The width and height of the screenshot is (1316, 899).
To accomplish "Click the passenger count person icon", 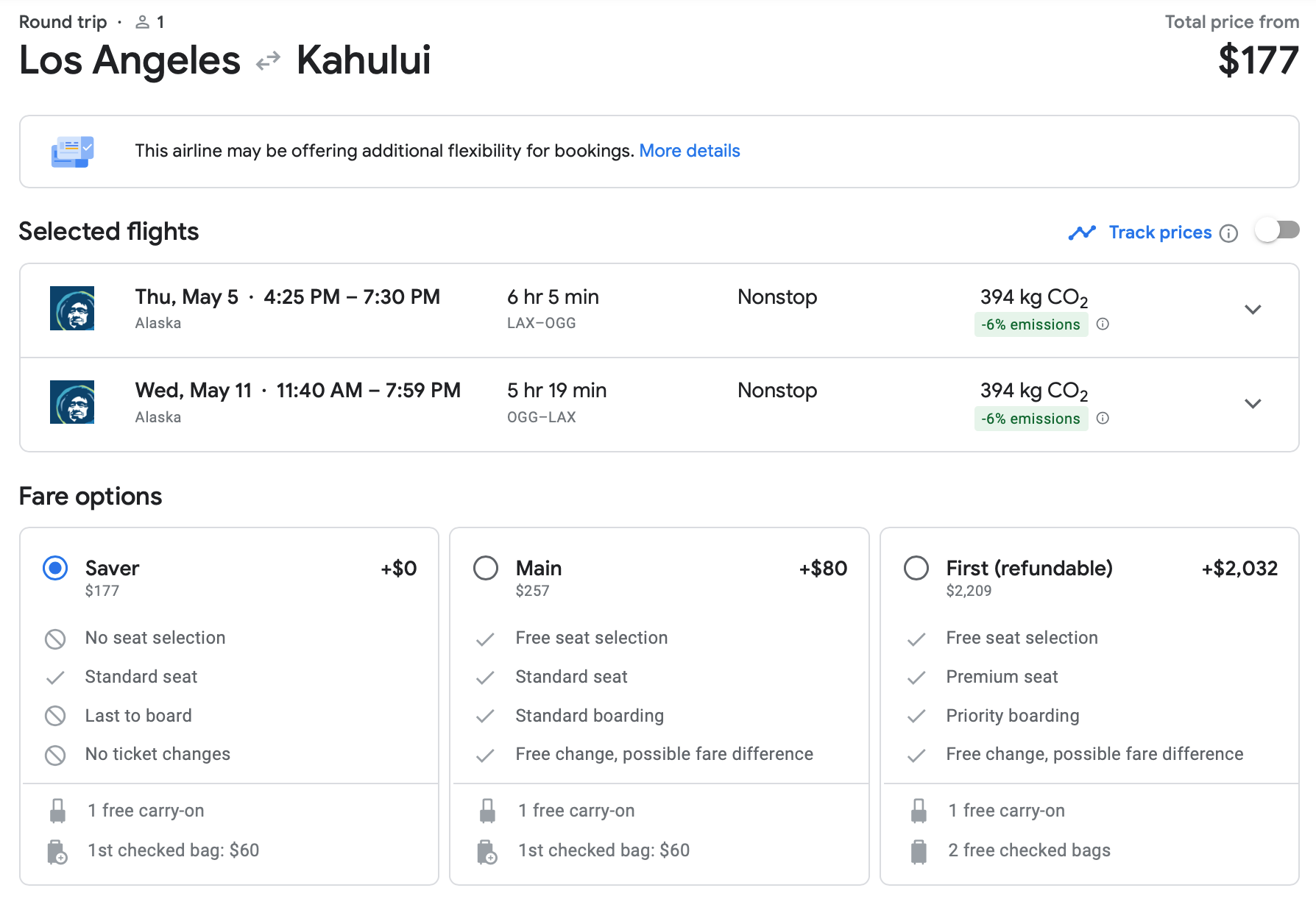I will point(142,23).
